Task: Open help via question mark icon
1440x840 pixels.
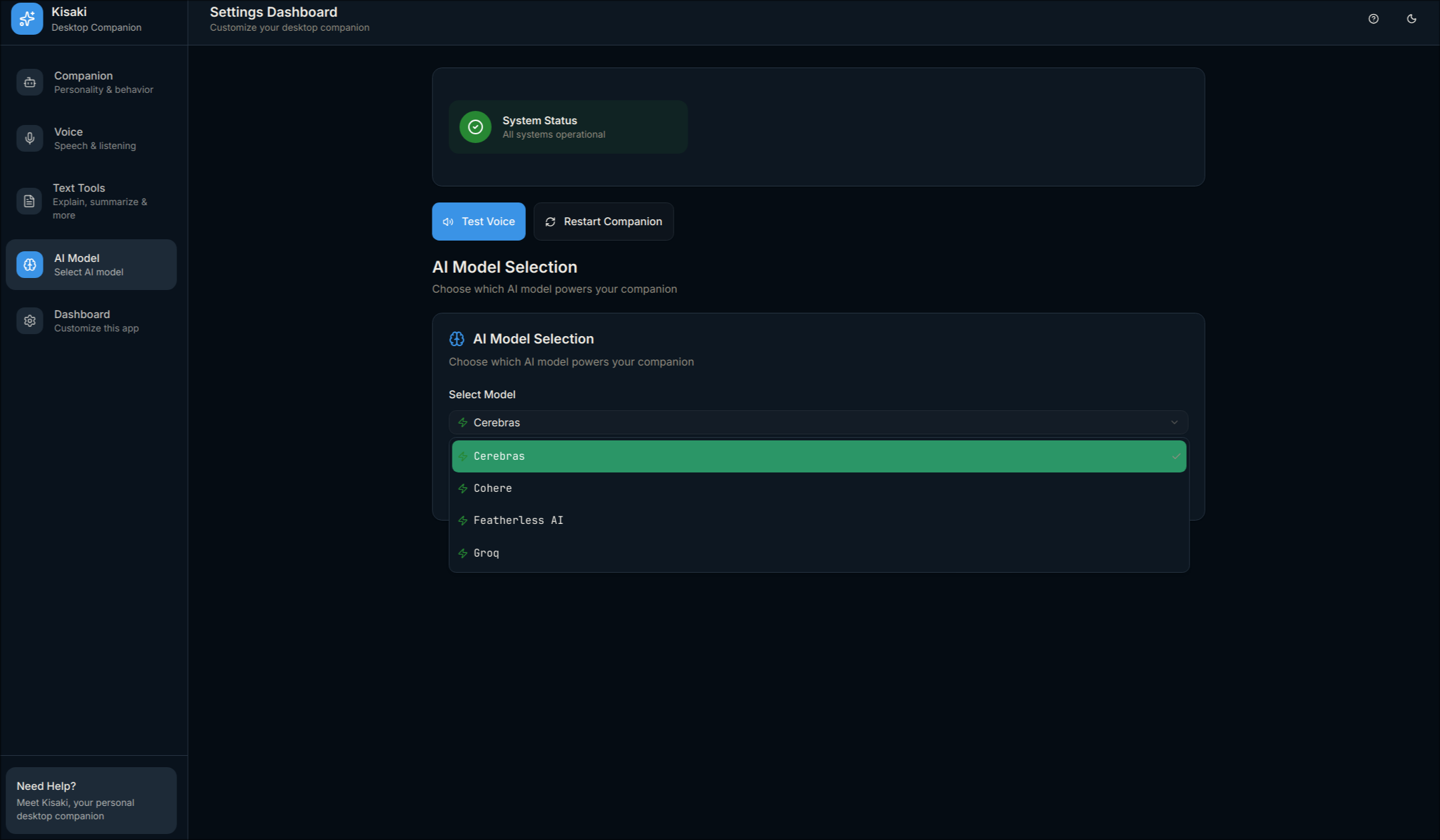Action: pyautogui.click(x=1373, y=19)
